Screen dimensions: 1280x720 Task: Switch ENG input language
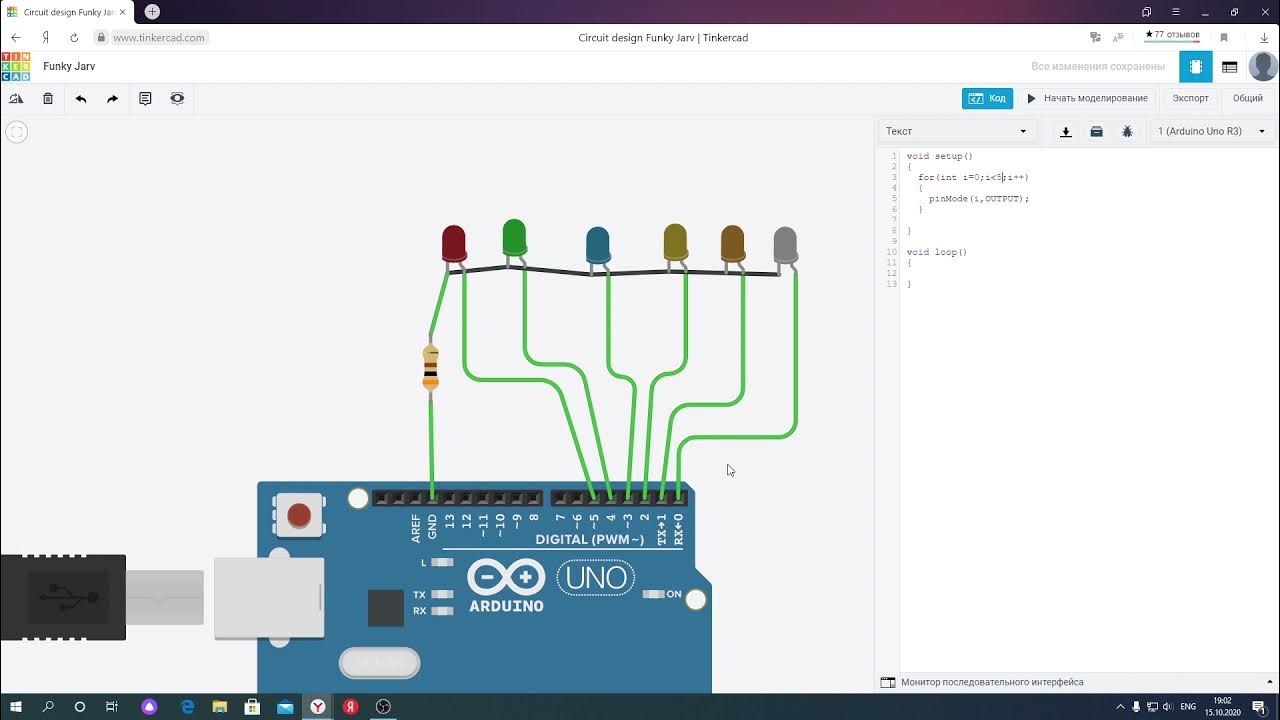1188,706
